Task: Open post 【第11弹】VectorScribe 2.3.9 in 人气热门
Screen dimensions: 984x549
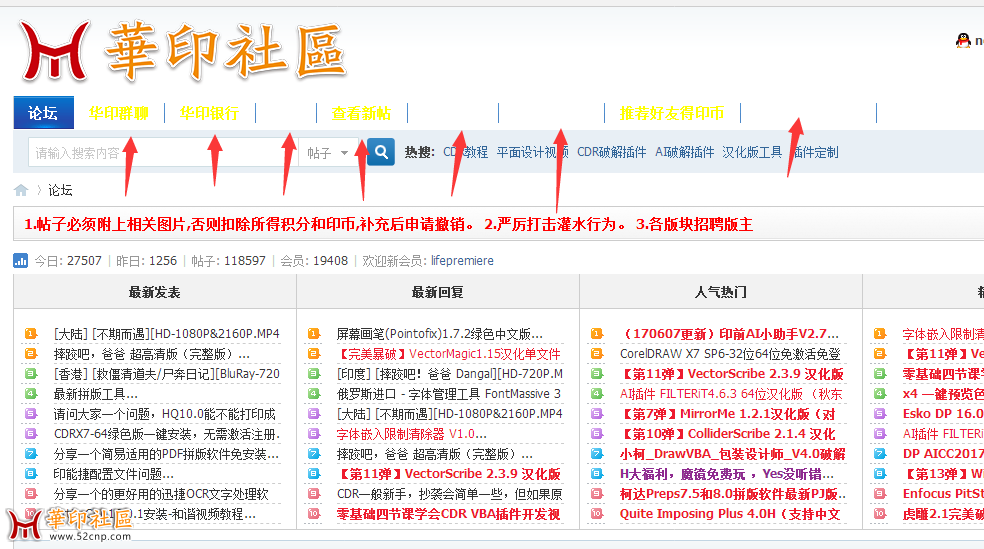Action: tap(732, 374)
